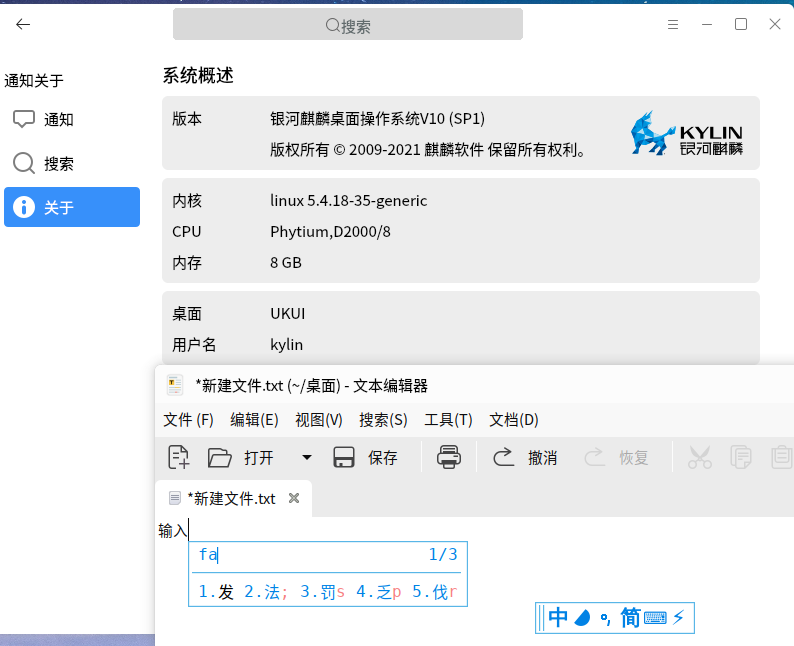The image size is (794, 646).
Task: Click the paste clipboard icon
Action: click(781, 457)
